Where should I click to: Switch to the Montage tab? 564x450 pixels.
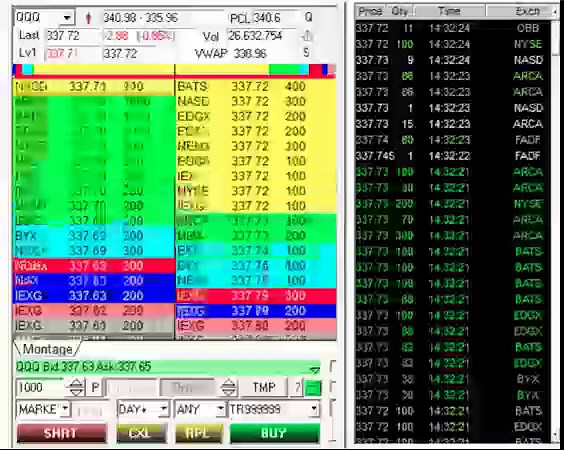(x=47, y=349)
